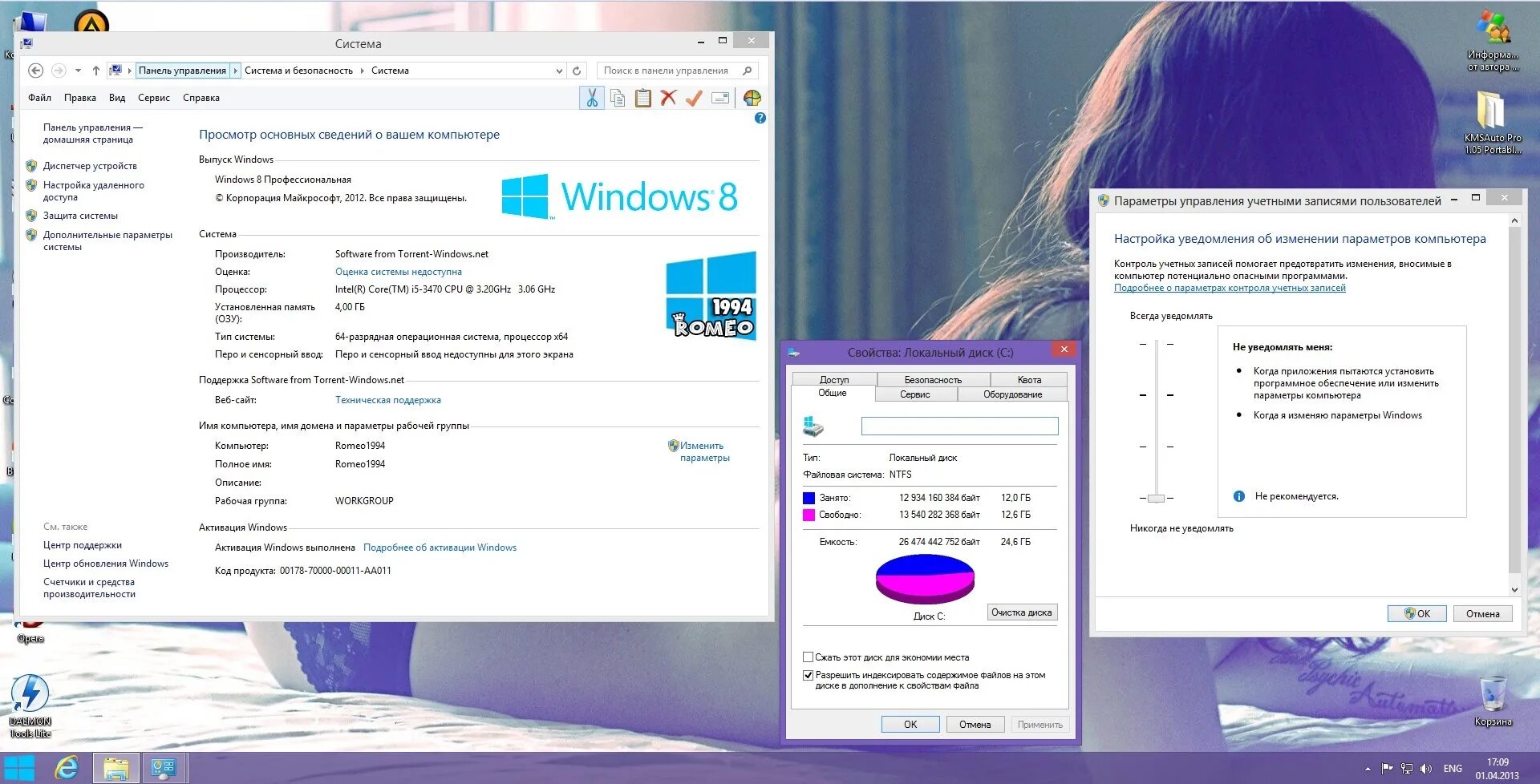Select the Общие tab in disk properties
1540x784 pixels.
tap(833, 394)
